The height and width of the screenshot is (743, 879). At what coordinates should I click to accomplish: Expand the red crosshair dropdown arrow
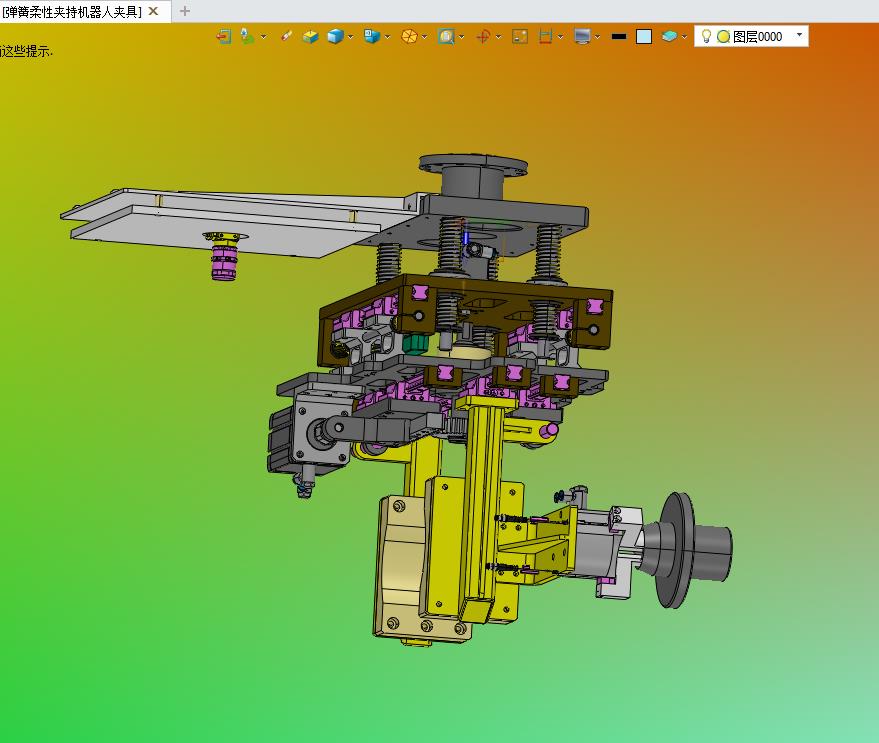click(x=498, y=37)
